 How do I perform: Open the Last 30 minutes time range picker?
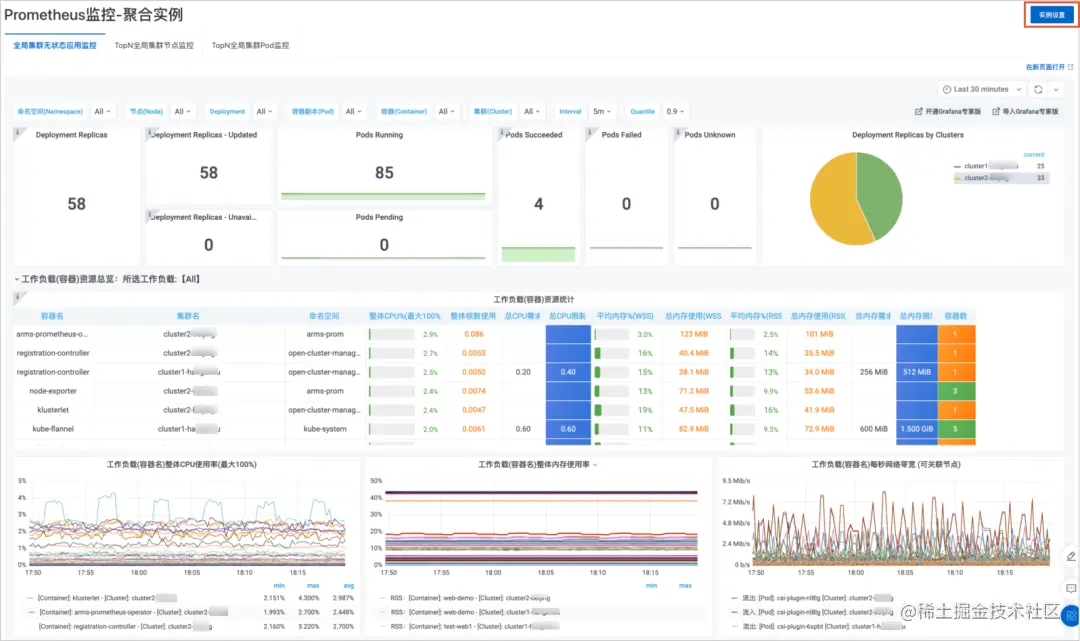coord(981,90)
